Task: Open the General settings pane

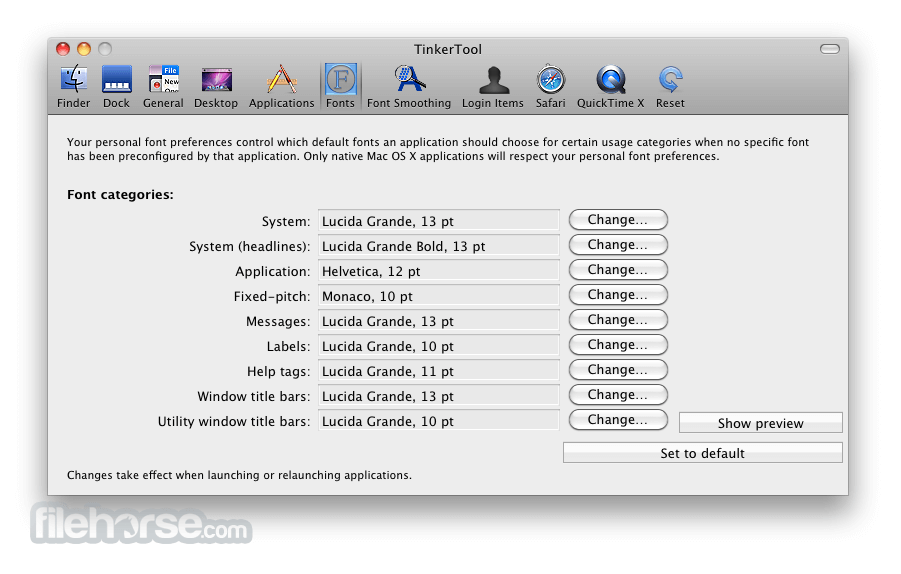Action: coord(163,86)
